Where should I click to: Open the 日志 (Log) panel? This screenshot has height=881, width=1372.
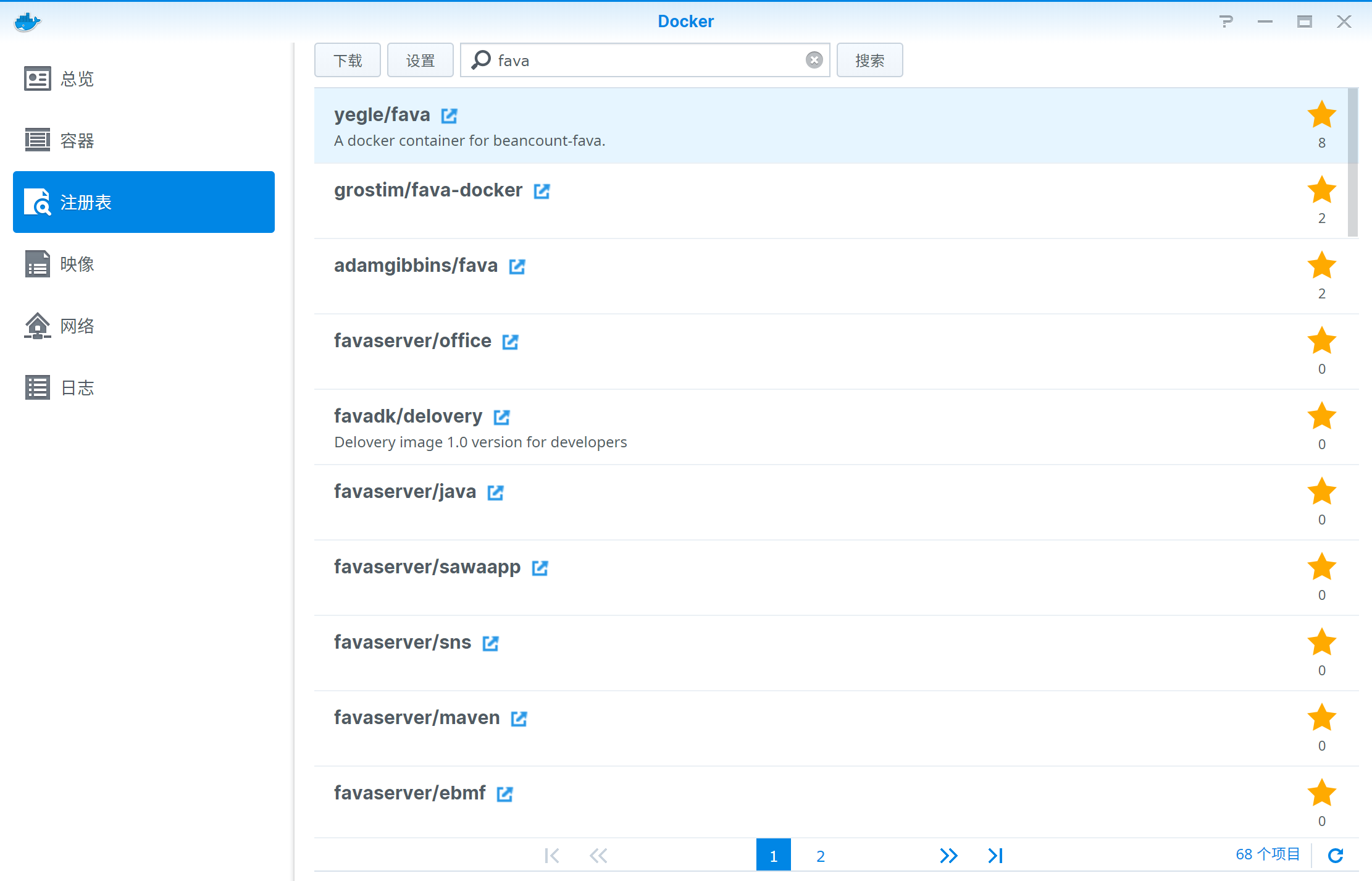[x=76, y=387]
